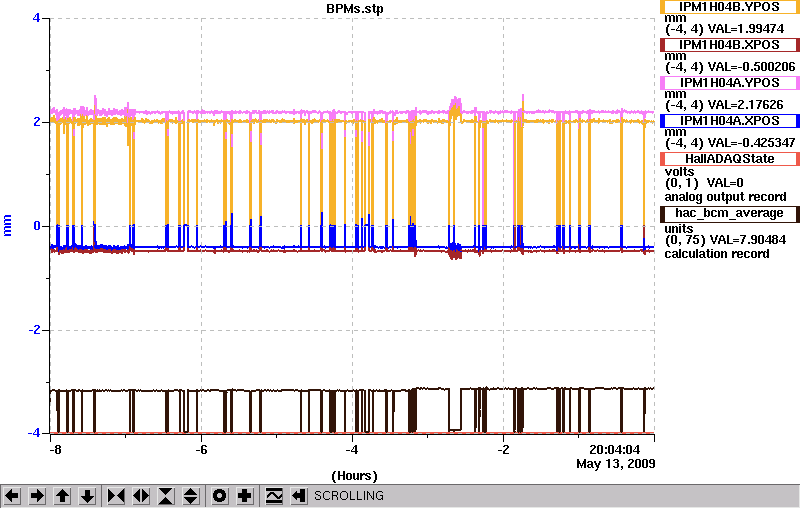Pan the graph right with the right arrow
This screenshot has width=800, height=508.
coord(37,496)
